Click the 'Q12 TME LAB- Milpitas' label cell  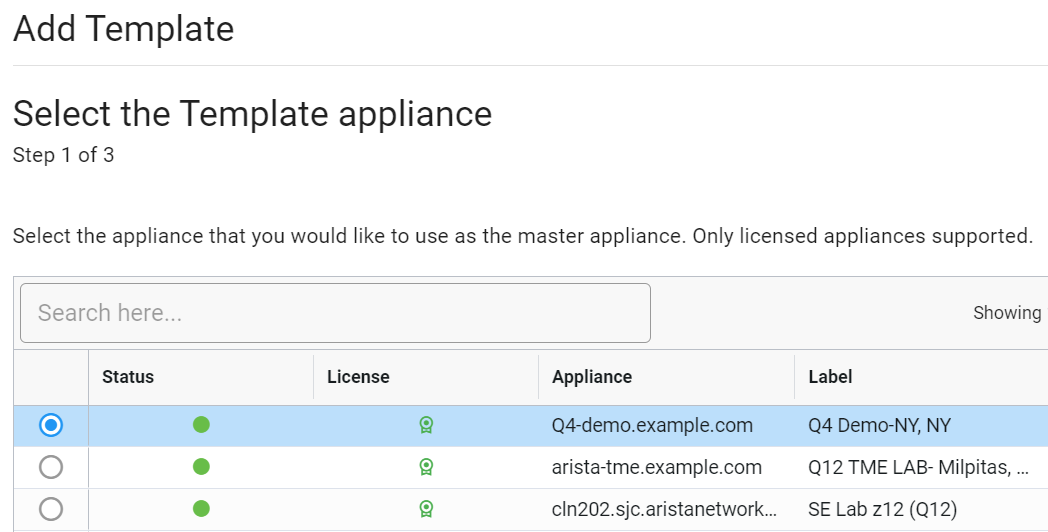point(918,467)
